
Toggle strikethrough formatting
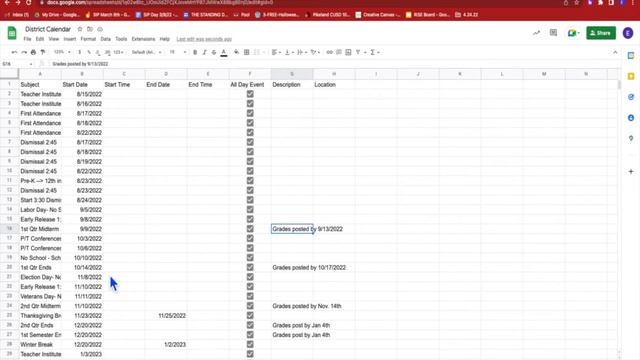(214, 52)
